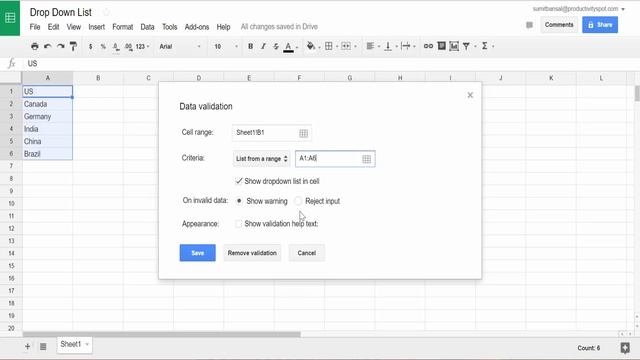Insert a chart from toolbar
The height and width of the screenshot is (360, 640).
[454, 46]
